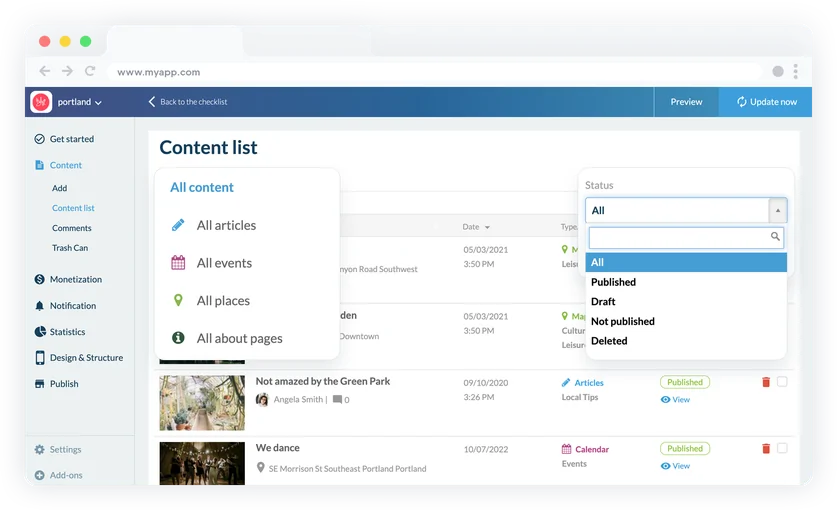
Task: Check the box for Not amazed by the Green Park
Action: (x=782, y=382)
